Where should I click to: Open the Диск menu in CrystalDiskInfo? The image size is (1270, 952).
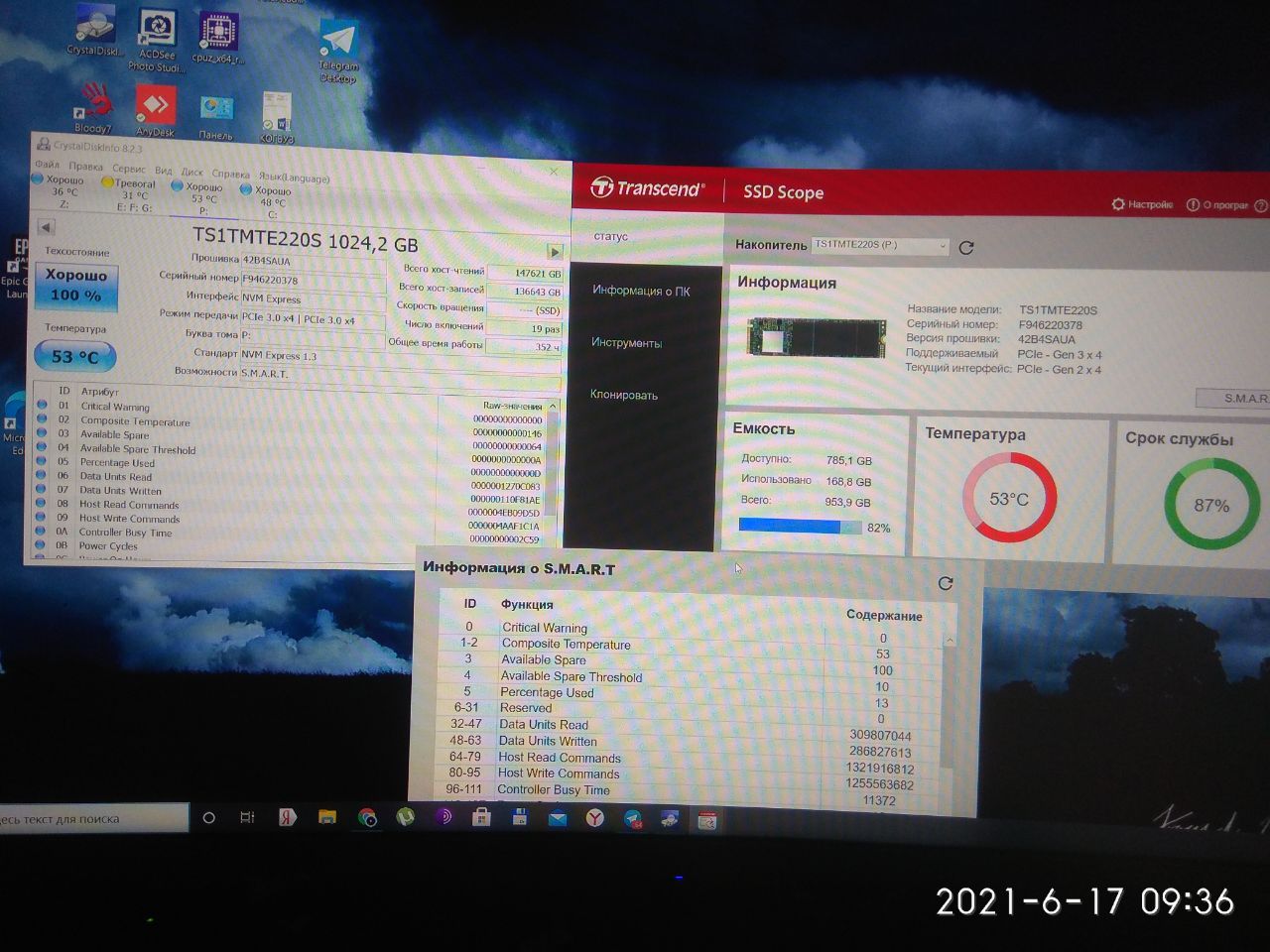pos(191,173)
